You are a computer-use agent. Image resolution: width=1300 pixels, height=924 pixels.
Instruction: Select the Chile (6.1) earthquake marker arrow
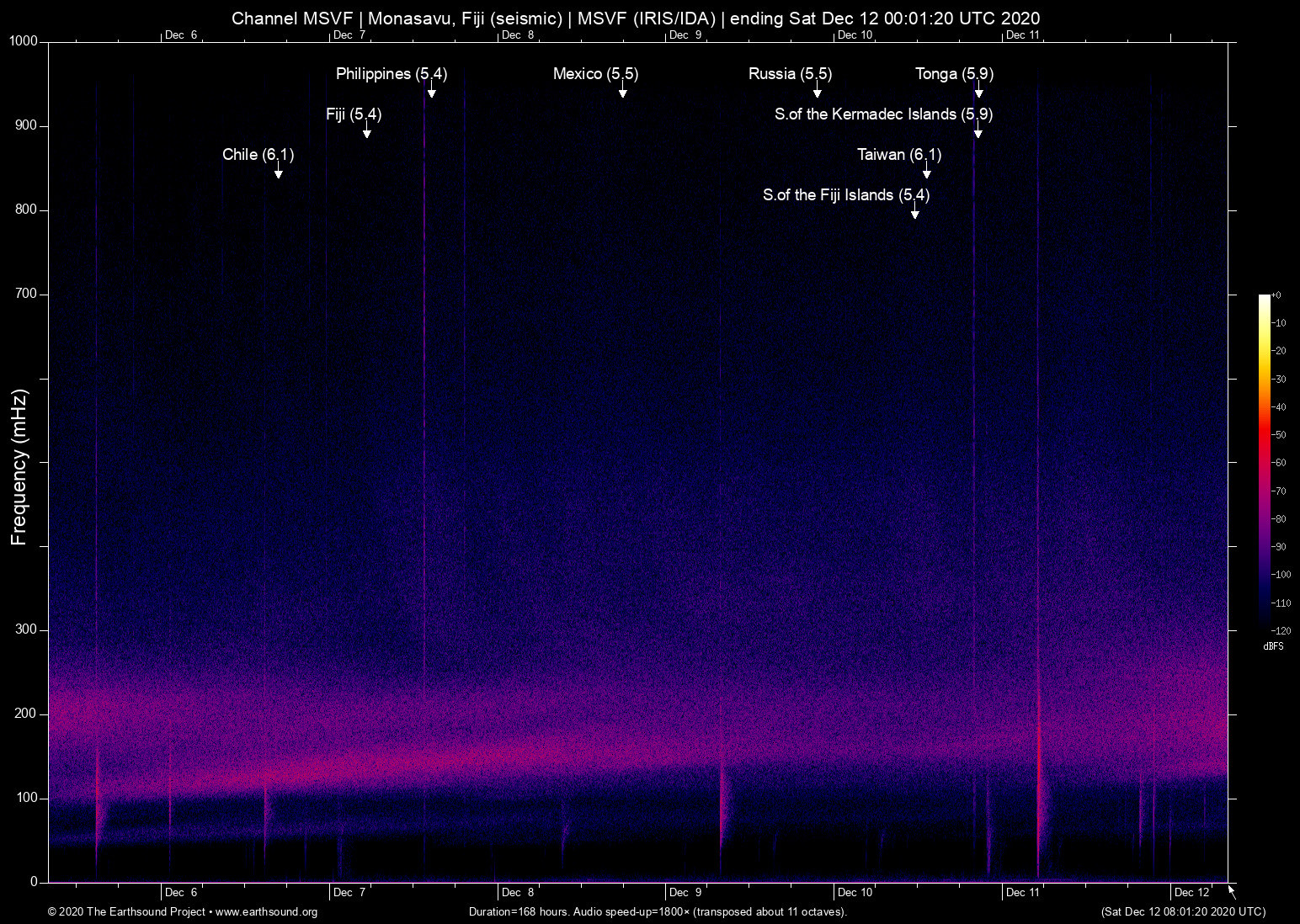[279, 171]
